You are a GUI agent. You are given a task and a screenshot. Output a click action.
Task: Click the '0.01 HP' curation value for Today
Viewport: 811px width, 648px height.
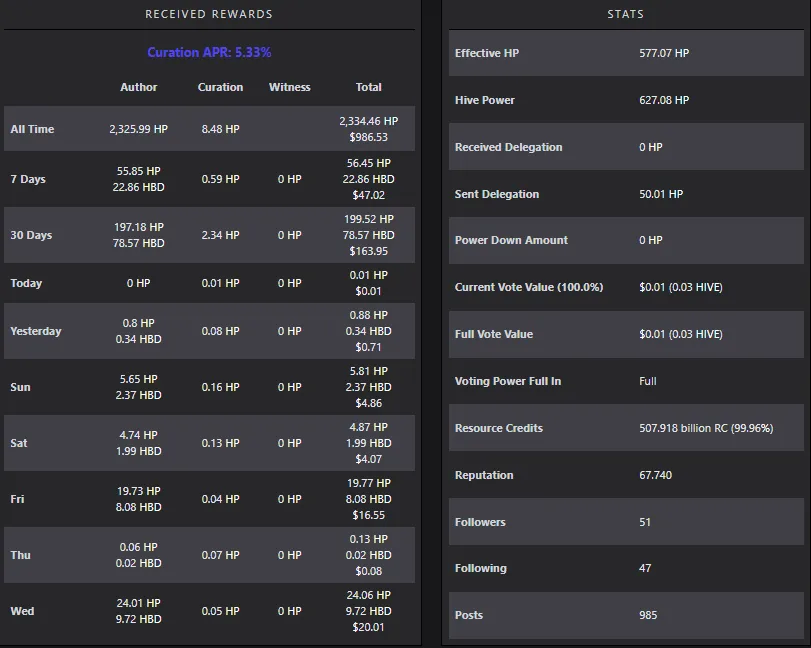[x=220, y=283]
